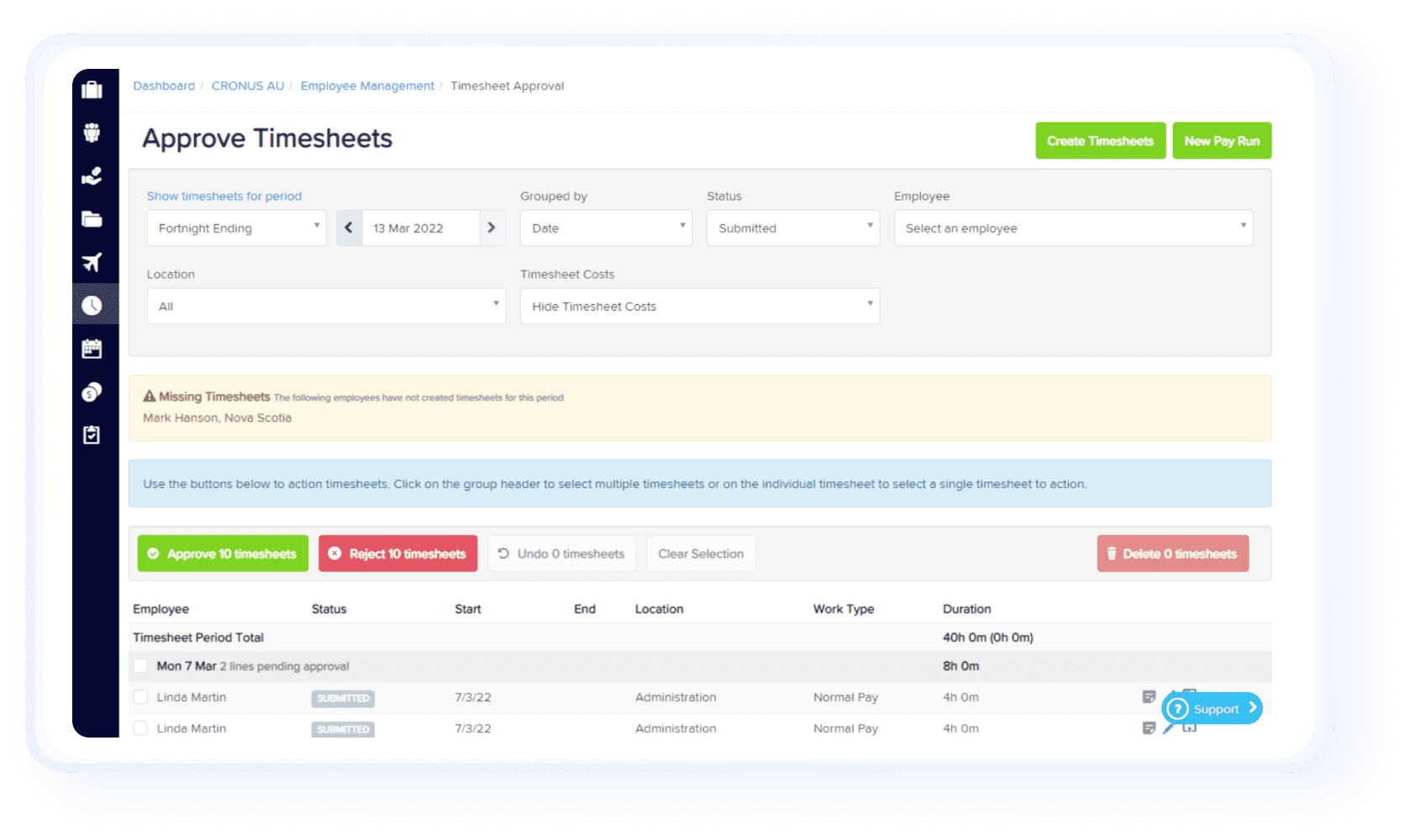Select the checkbox beside Linda Martin's first entry
This screenshot has width=1410, height=840.
140,697
